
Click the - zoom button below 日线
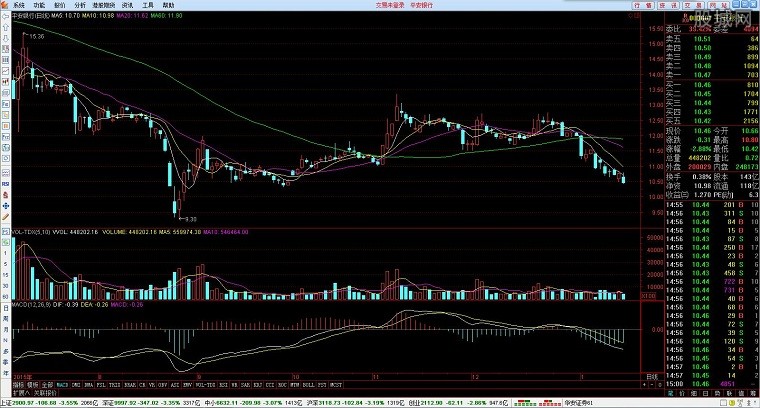652,385
